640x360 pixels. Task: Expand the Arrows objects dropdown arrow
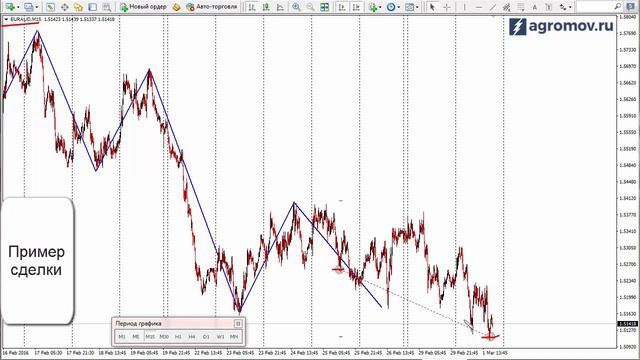(570, 7)
